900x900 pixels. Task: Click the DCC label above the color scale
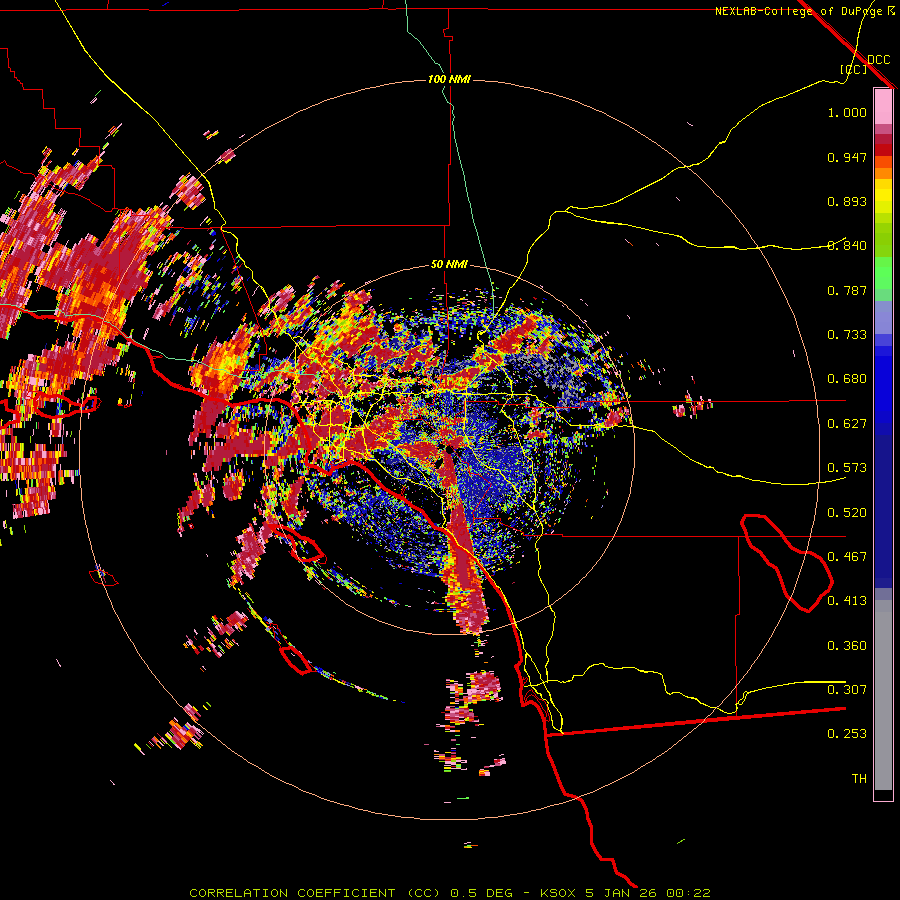coord(878,60)
